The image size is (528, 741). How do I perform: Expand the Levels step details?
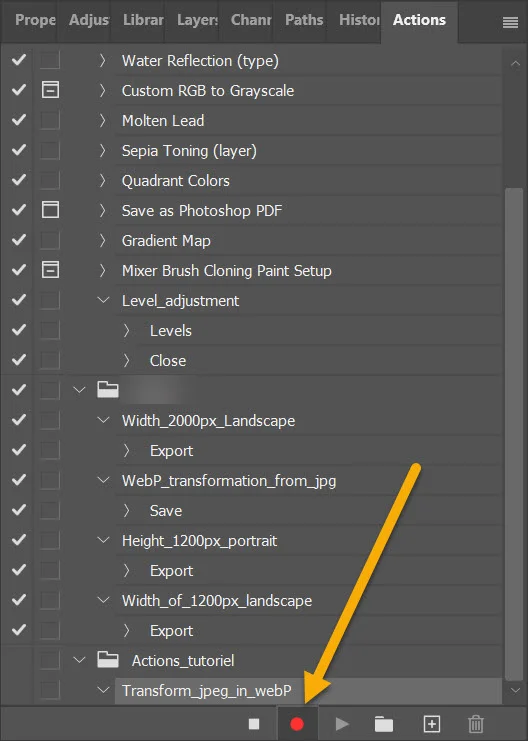pyautogui.click(x=126, y=330)
